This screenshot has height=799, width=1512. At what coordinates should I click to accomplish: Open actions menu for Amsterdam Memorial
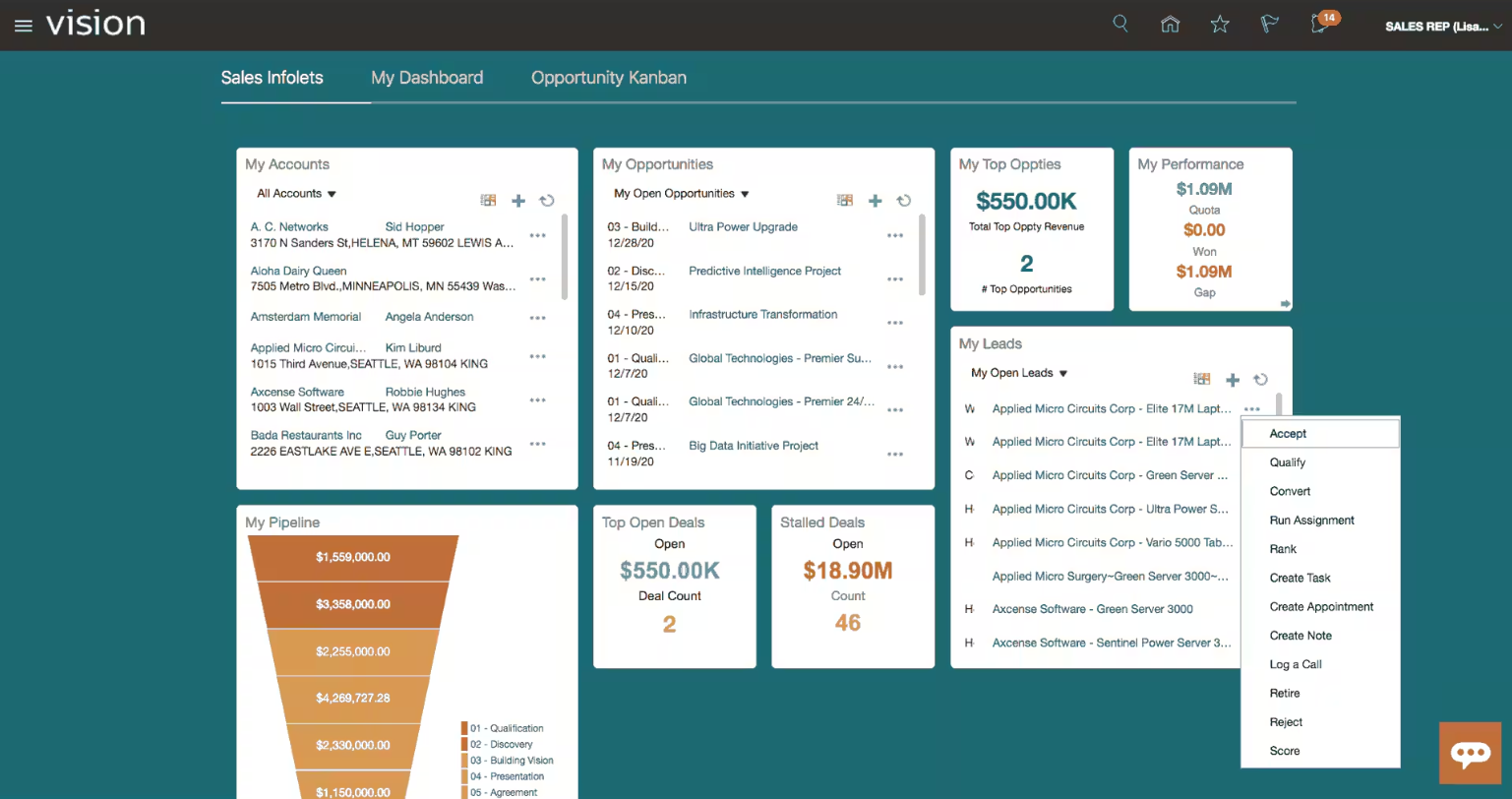(x=537, y=318)
